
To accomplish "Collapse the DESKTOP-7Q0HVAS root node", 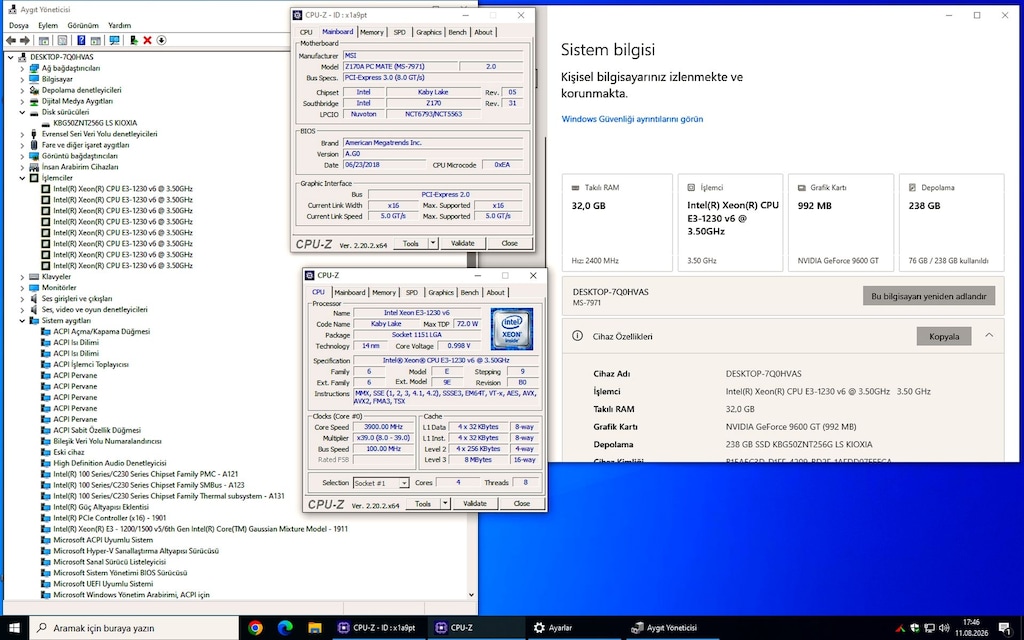I will 11,57.
